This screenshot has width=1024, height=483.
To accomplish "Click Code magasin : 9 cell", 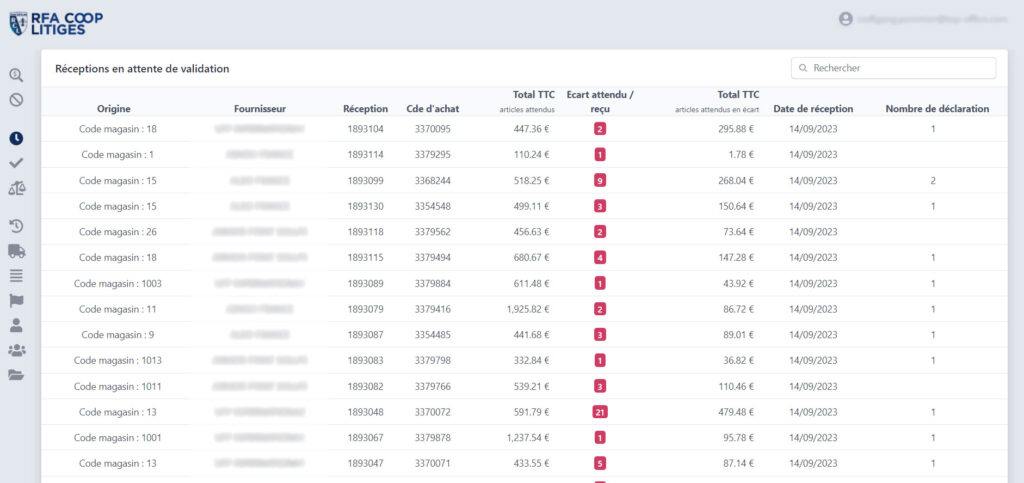I will [118, 335].
